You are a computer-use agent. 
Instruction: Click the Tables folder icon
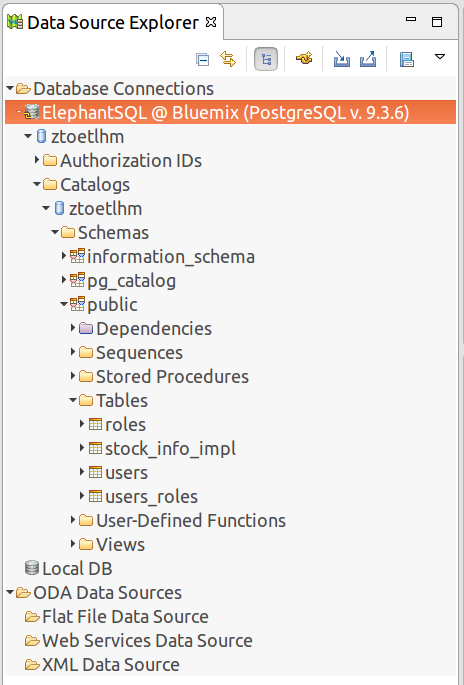click(86, 400)
